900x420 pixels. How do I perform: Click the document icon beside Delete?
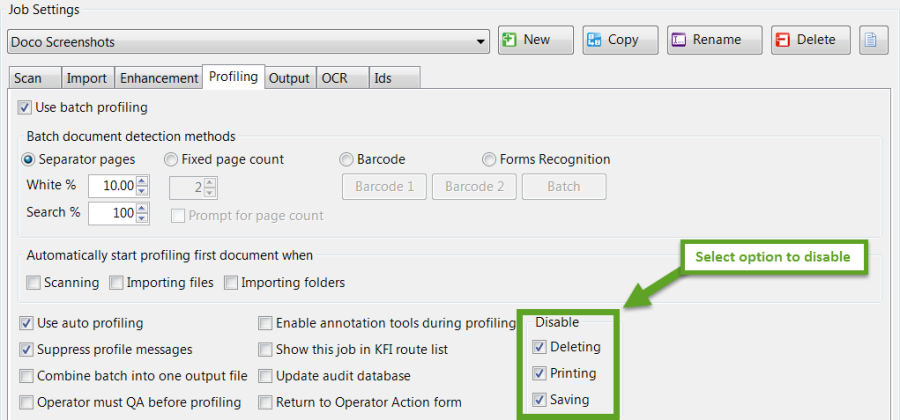(x=873, y=40)
